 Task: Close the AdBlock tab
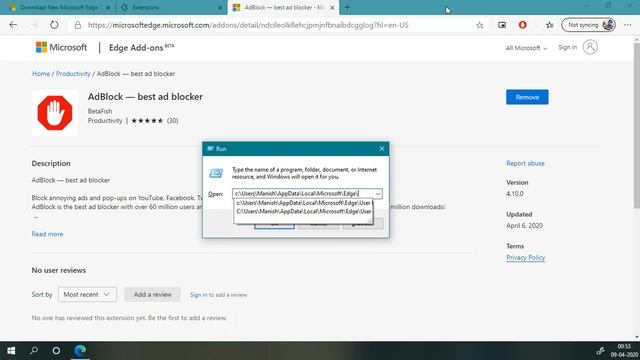coord(332,7)
